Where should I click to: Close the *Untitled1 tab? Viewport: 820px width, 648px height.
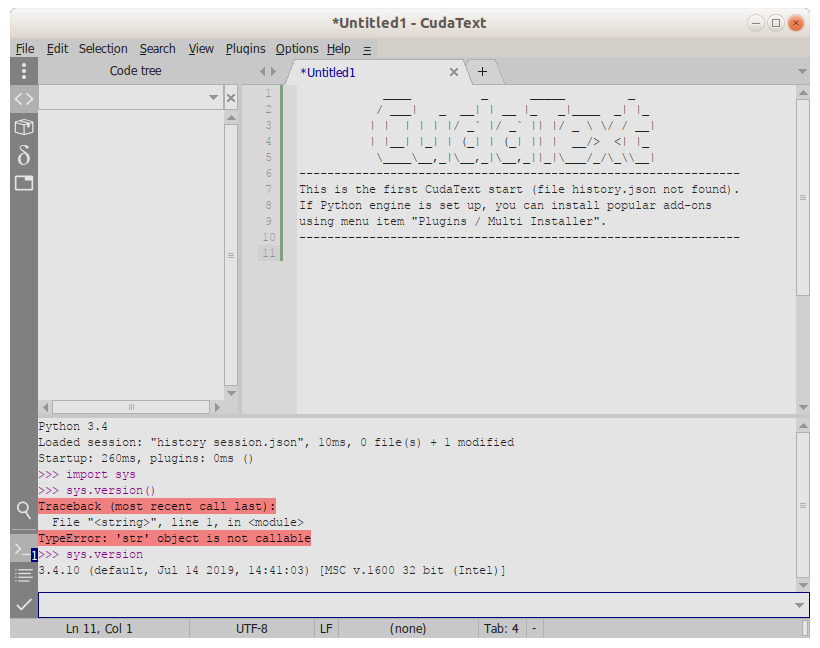(454, 72)
